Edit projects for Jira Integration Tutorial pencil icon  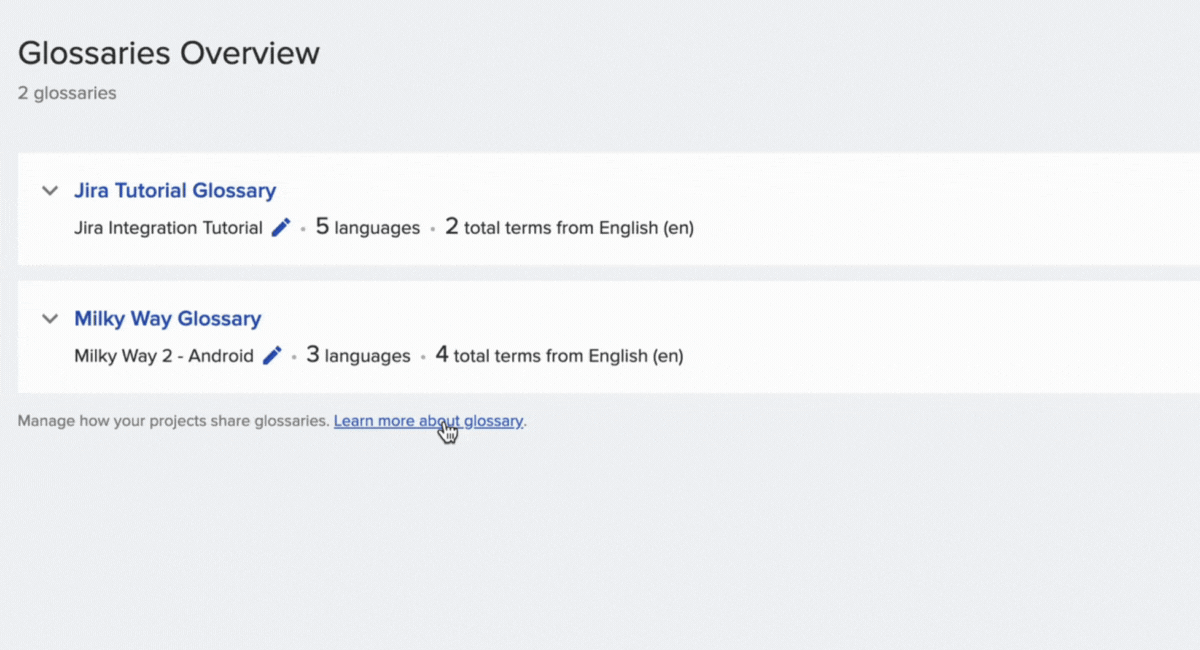281,227
